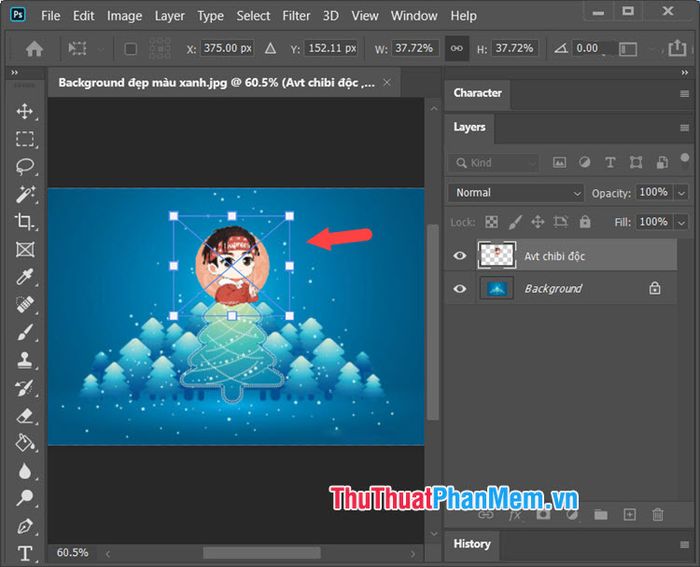Viewport: 700px width, 567px height.
Task: Select the Frame tool
Action: 25,249
